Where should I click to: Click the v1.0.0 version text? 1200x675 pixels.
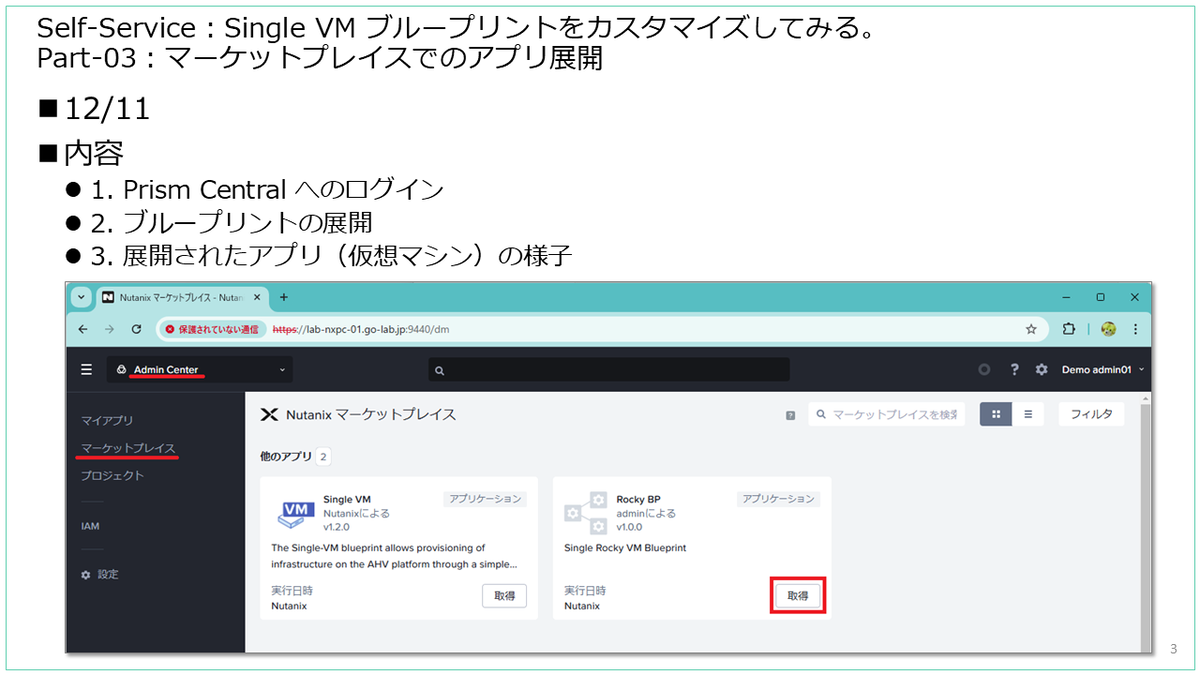pyautogui.click(x=629, y=527)
